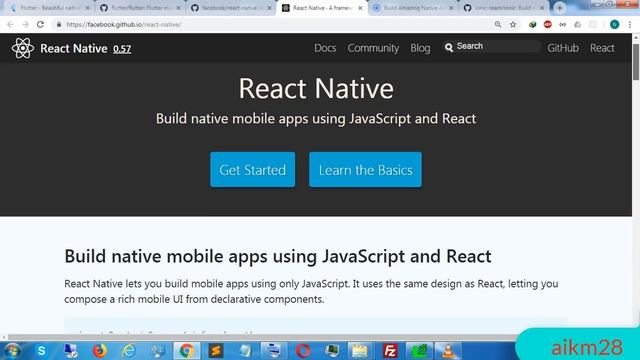
Task: Click the zoom magnifier icon in address bar
Action: coord(498,24)
